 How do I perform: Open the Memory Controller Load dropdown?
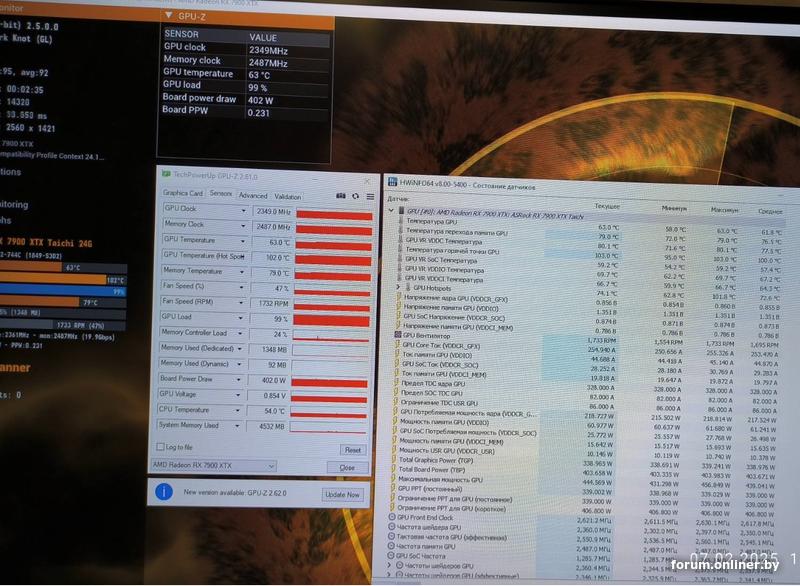pos(240,333)
